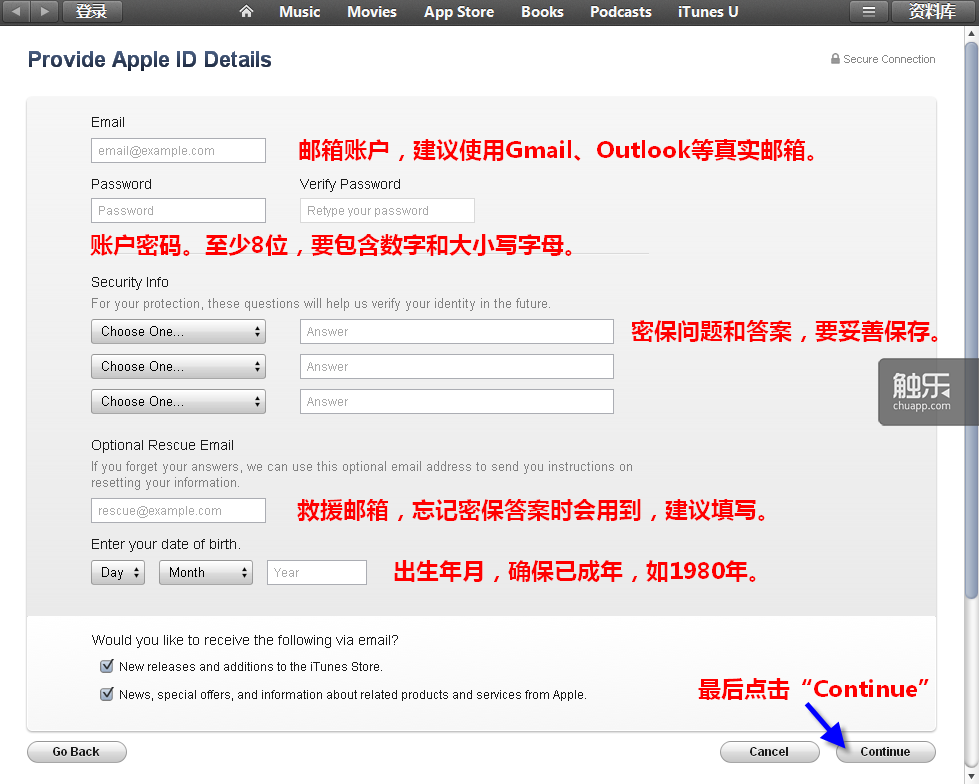
Task: Click 'Would you like to receive' question text
Action: pos(245,640)
